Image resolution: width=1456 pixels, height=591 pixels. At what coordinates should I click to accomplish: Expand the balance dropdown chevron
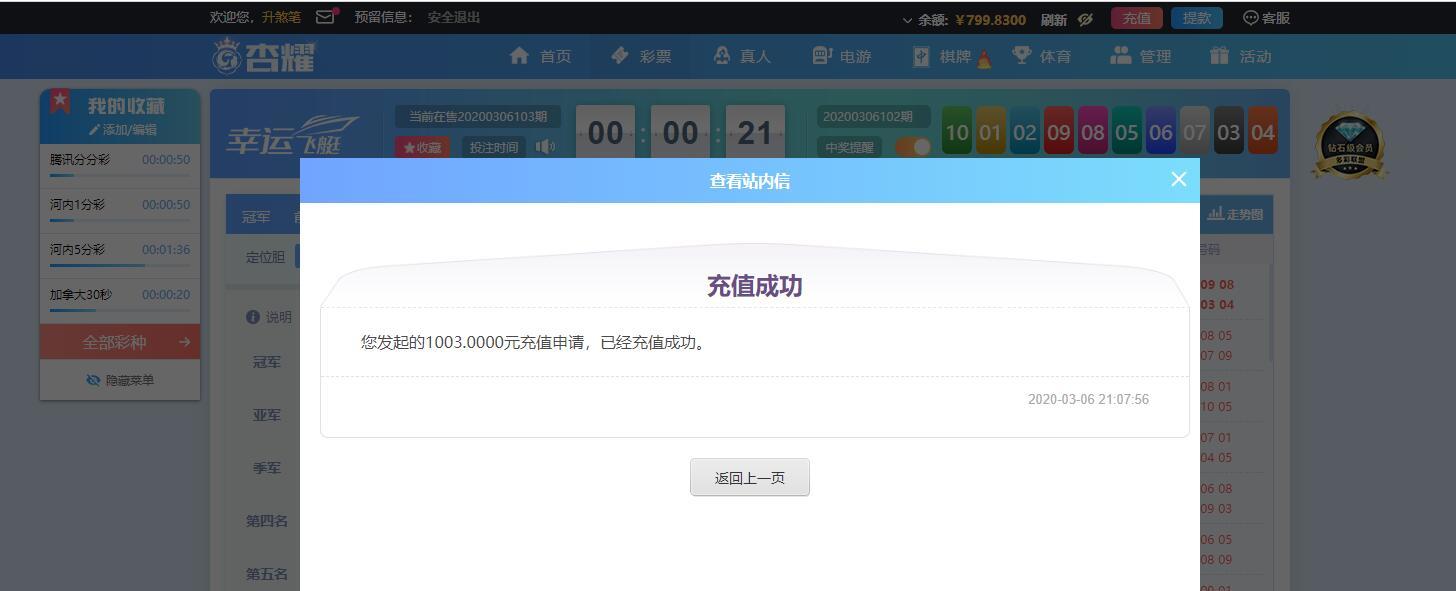(908, 19)
